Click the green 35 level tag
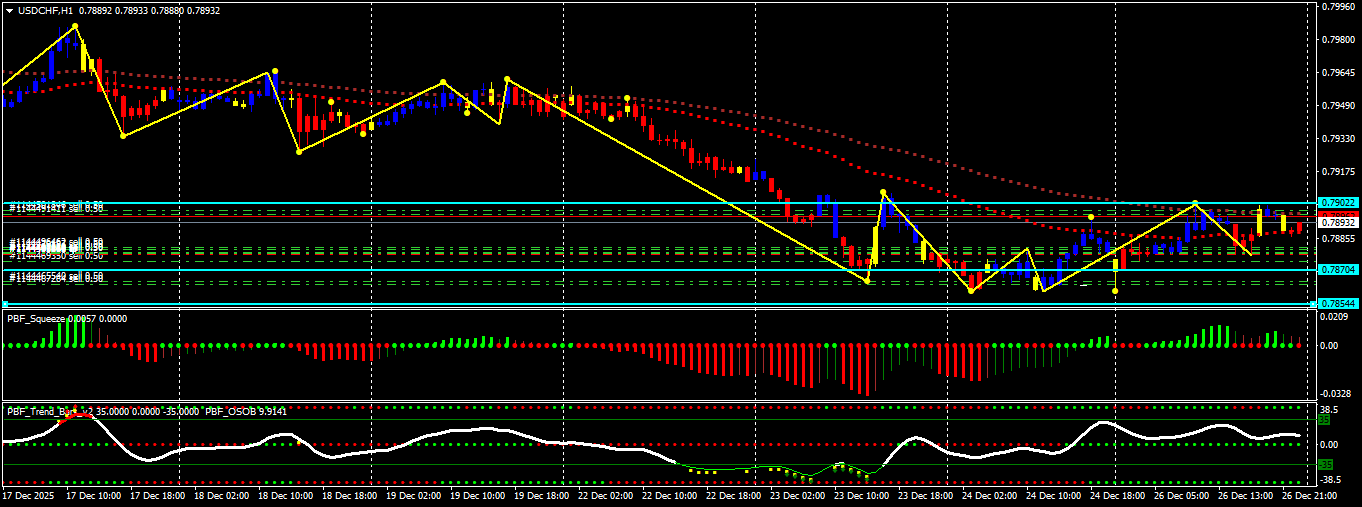The width and height of the screenshot is (1362, 507). point(1325,421)
